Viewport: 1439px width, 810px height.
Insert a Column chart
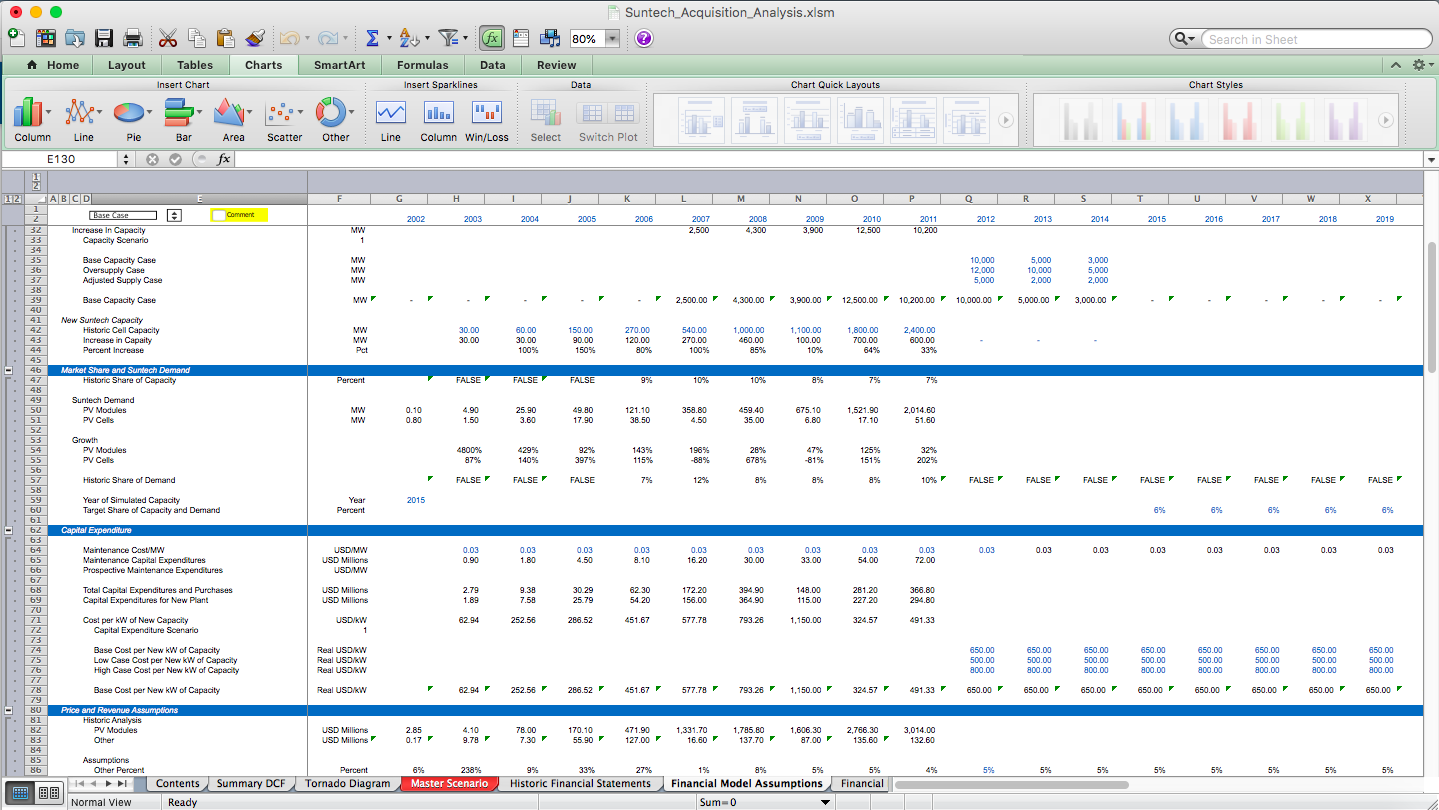pos(32,119)
